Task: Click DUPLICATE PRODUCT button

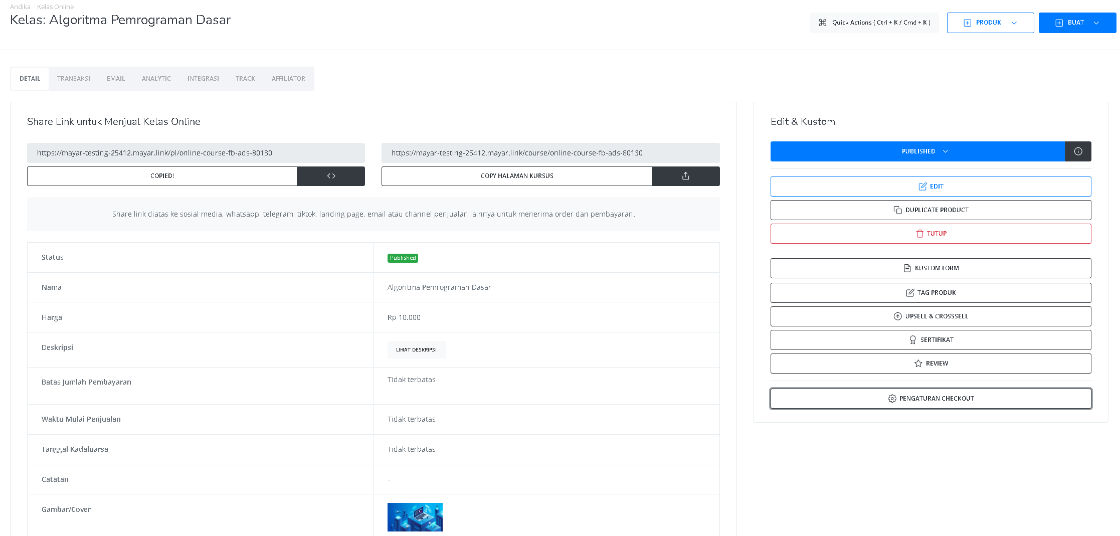Action: (931, 210)
